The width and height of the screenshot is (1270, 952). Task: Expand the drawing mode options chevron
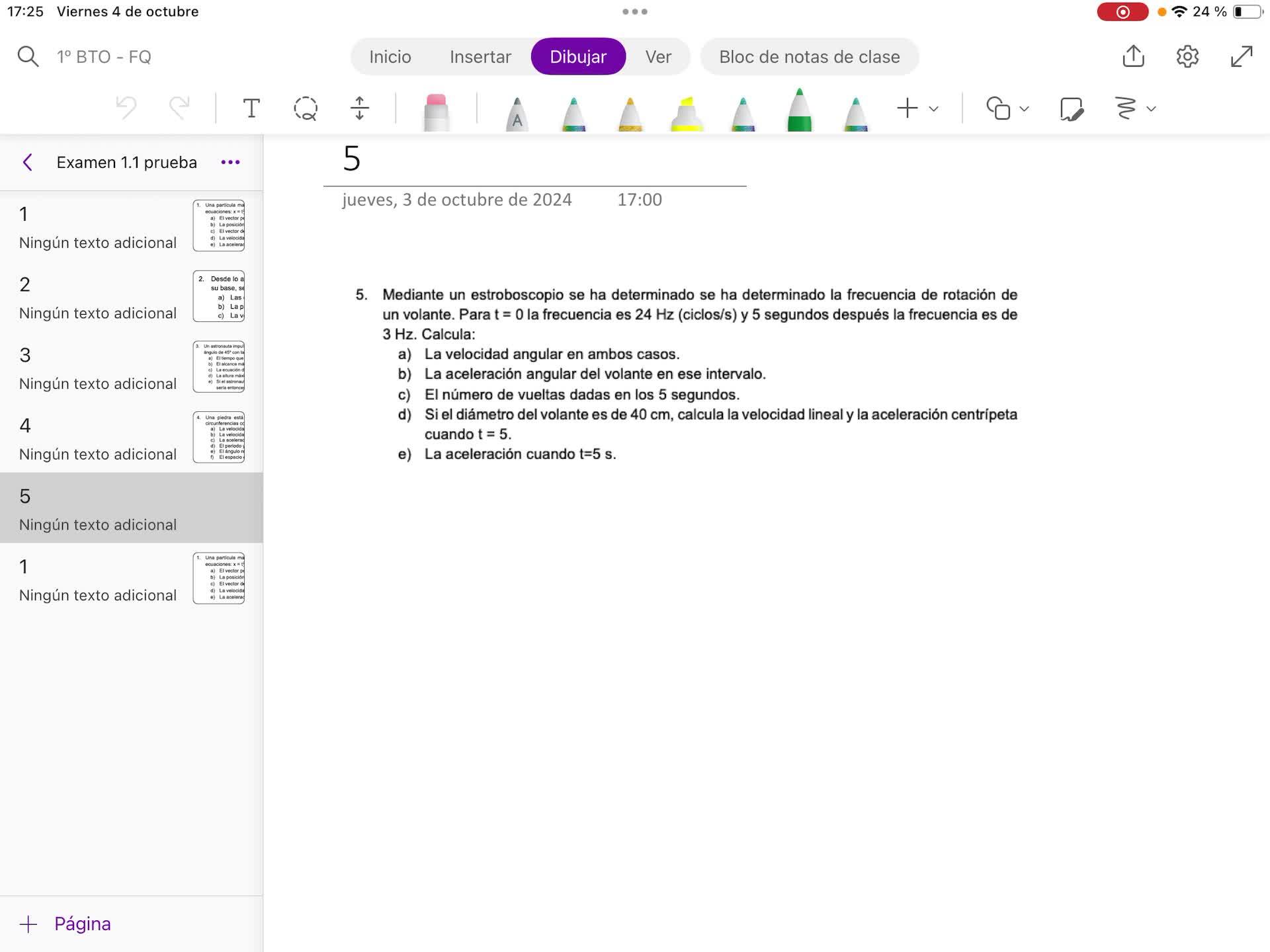tap(1151, 108)
